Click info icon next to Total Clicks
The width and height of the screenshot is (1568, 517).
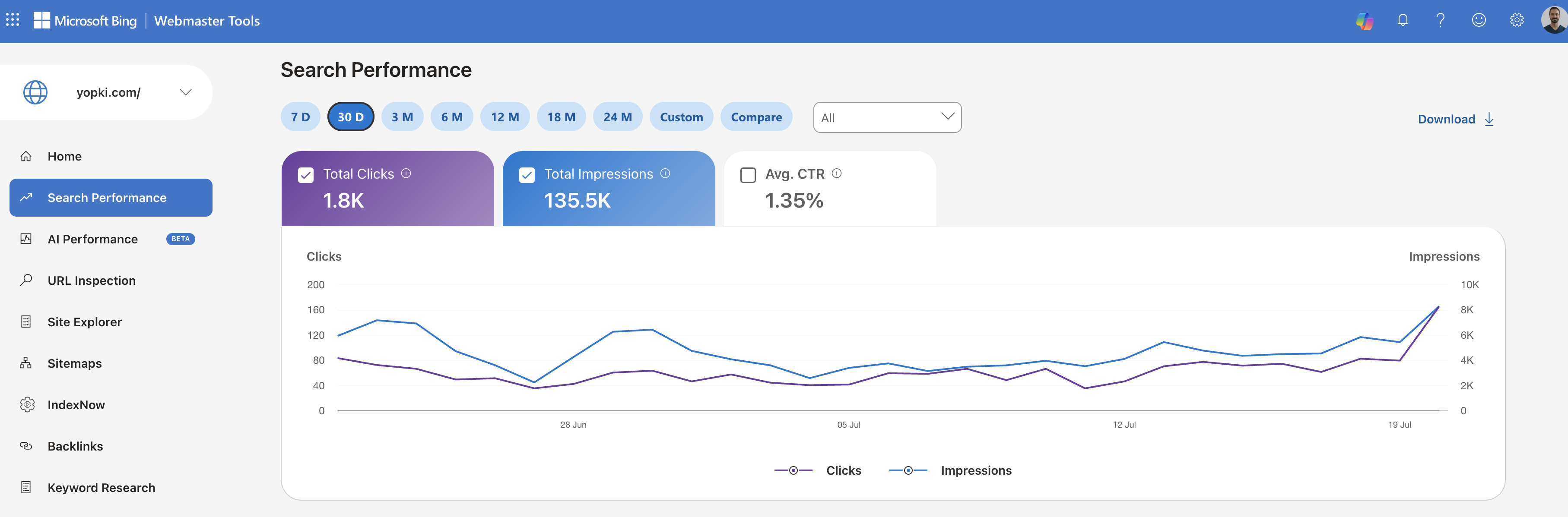(x=406, y=173)
